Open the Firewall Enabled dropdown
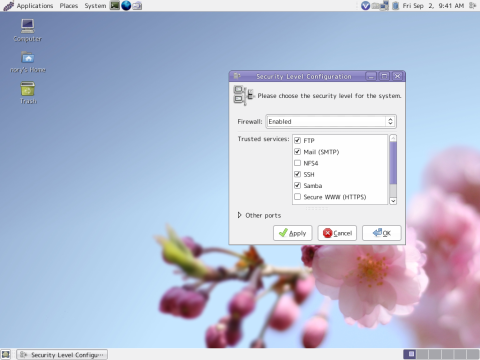Viewport: 480px width, 360px height. point(331,121)
